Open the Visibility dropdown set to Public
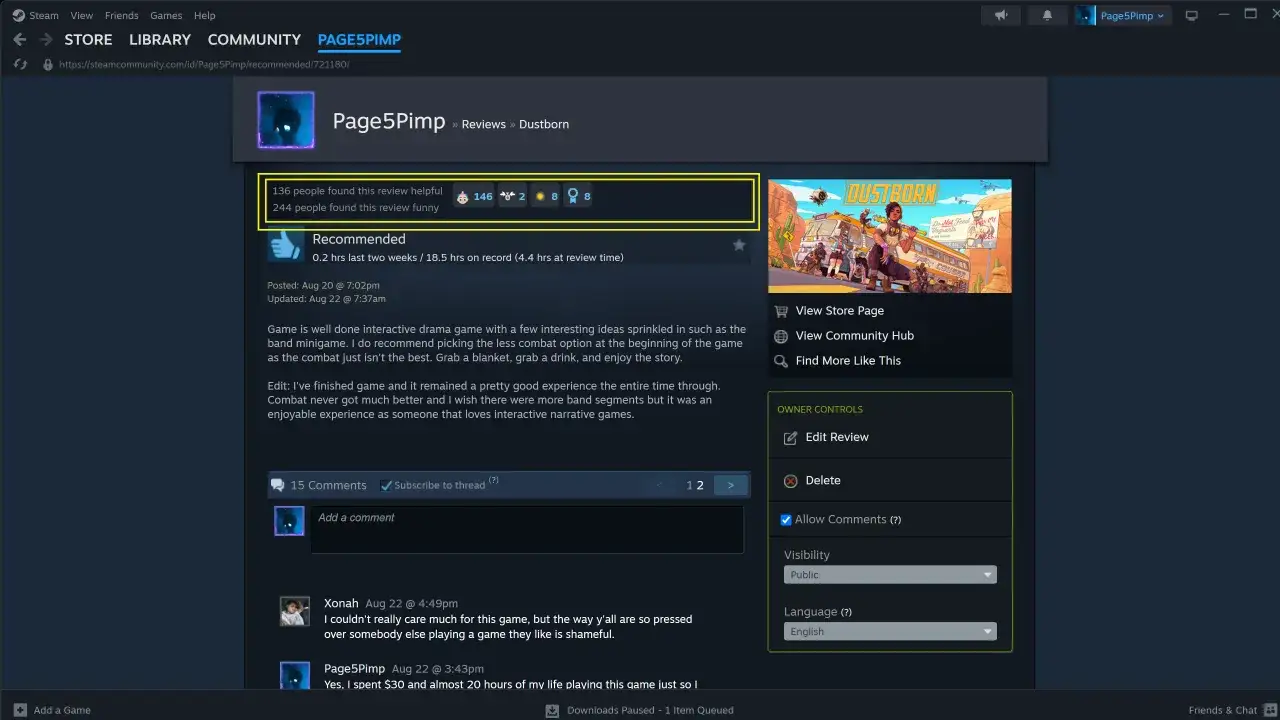The height and width of the screenshot is (720, 1280). pyautogui.click(x=889, y=574)
